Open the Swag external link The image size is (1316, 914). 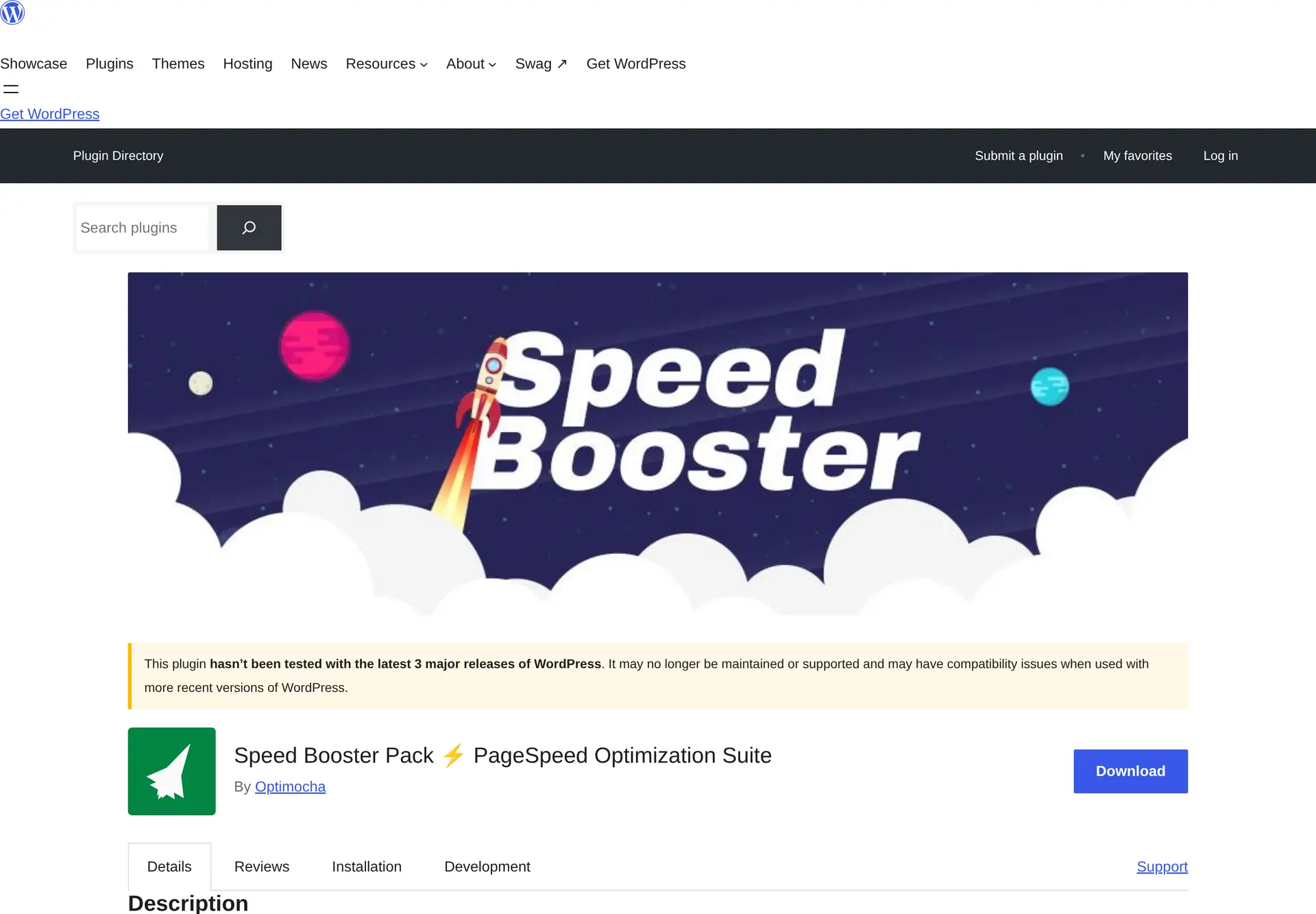tap(541, 64)
